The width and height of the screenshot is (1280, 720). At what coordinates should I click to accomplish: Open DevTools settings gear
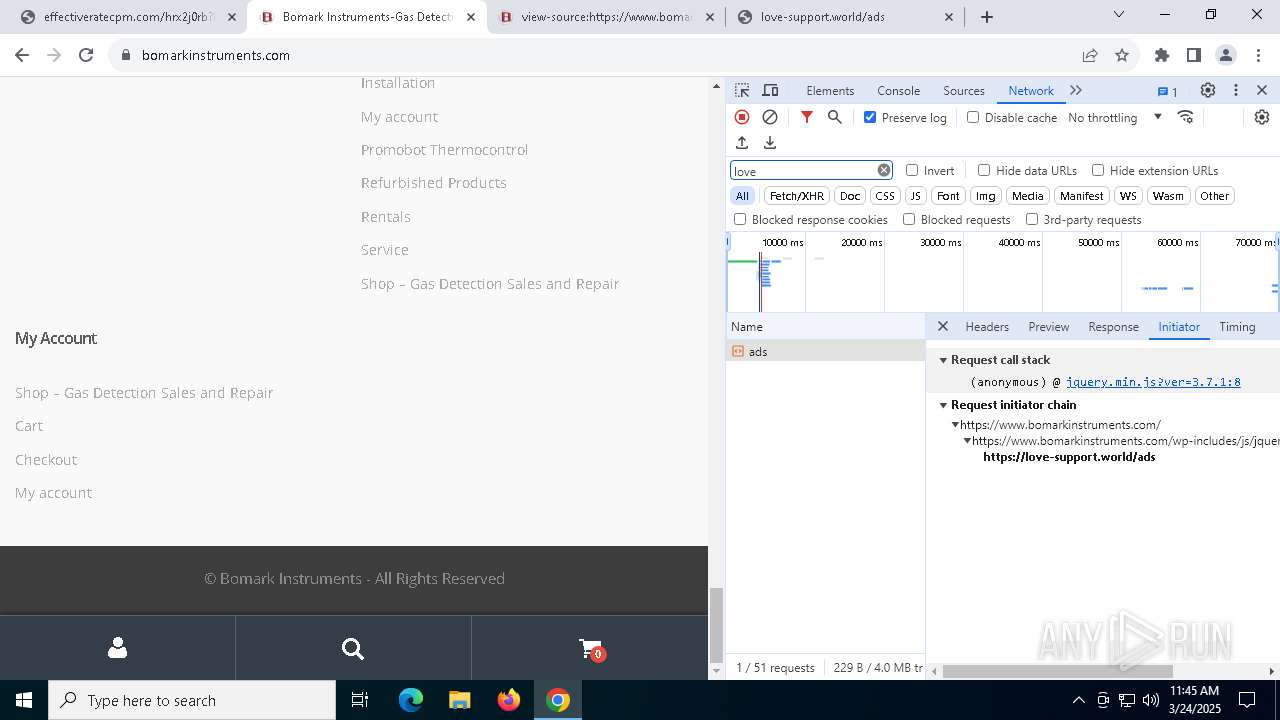(1208, 90)
